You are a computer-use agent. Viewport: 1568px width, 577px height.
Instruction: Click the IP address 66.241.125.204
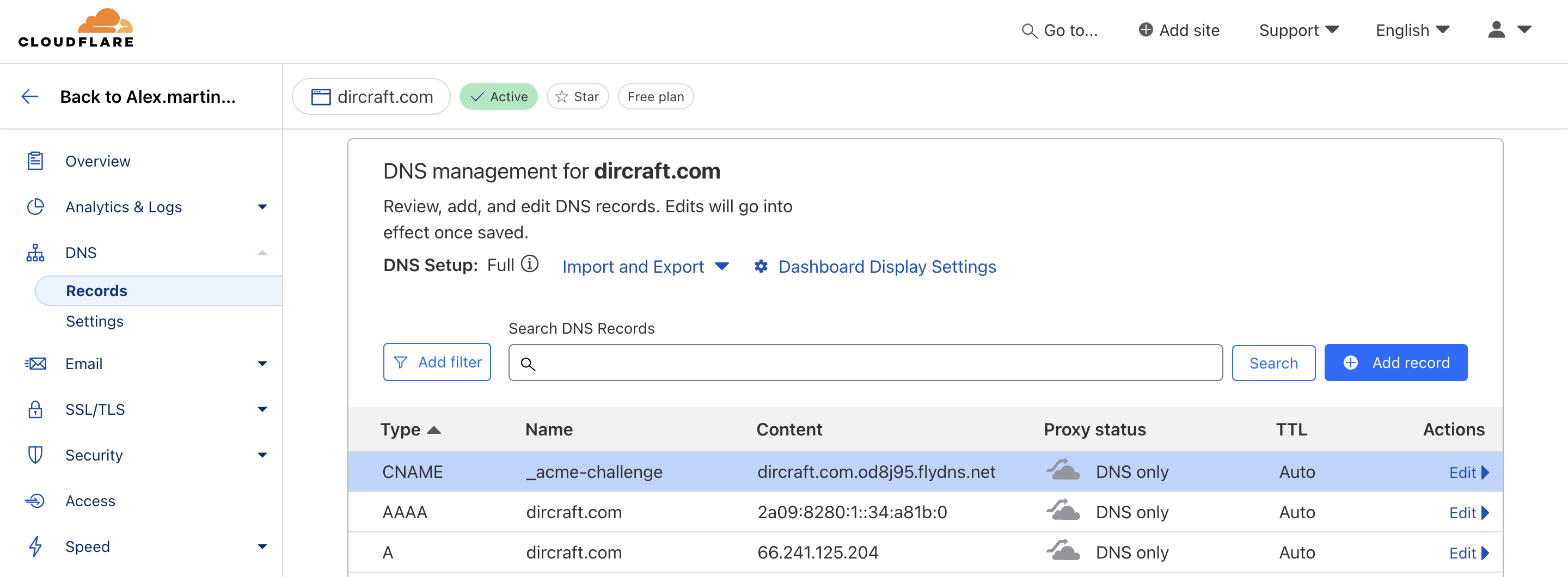[817, 551]
